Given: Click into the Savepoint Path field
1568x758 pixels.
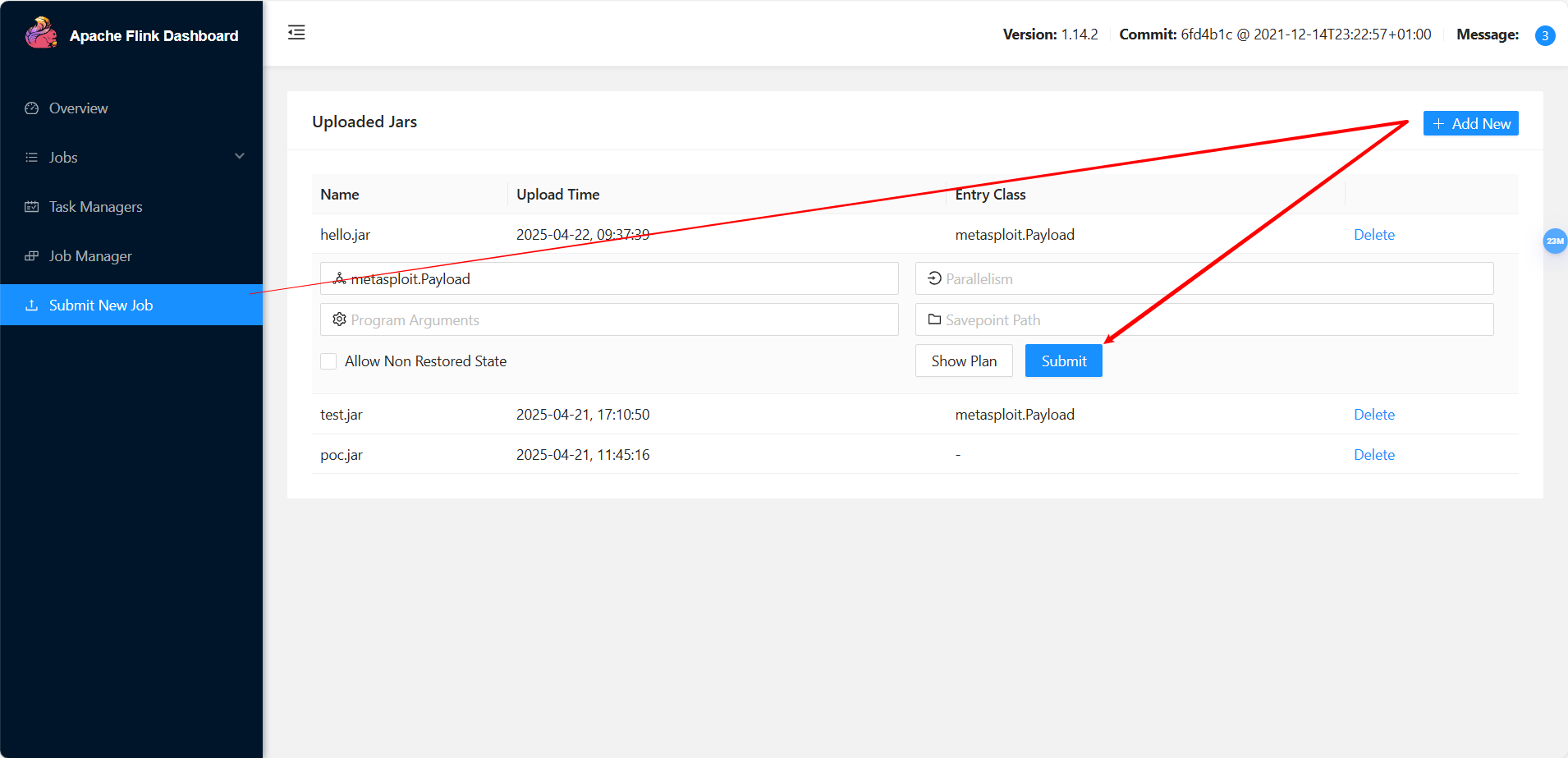Looking at the screenshot, I should tap(1204, 319).
